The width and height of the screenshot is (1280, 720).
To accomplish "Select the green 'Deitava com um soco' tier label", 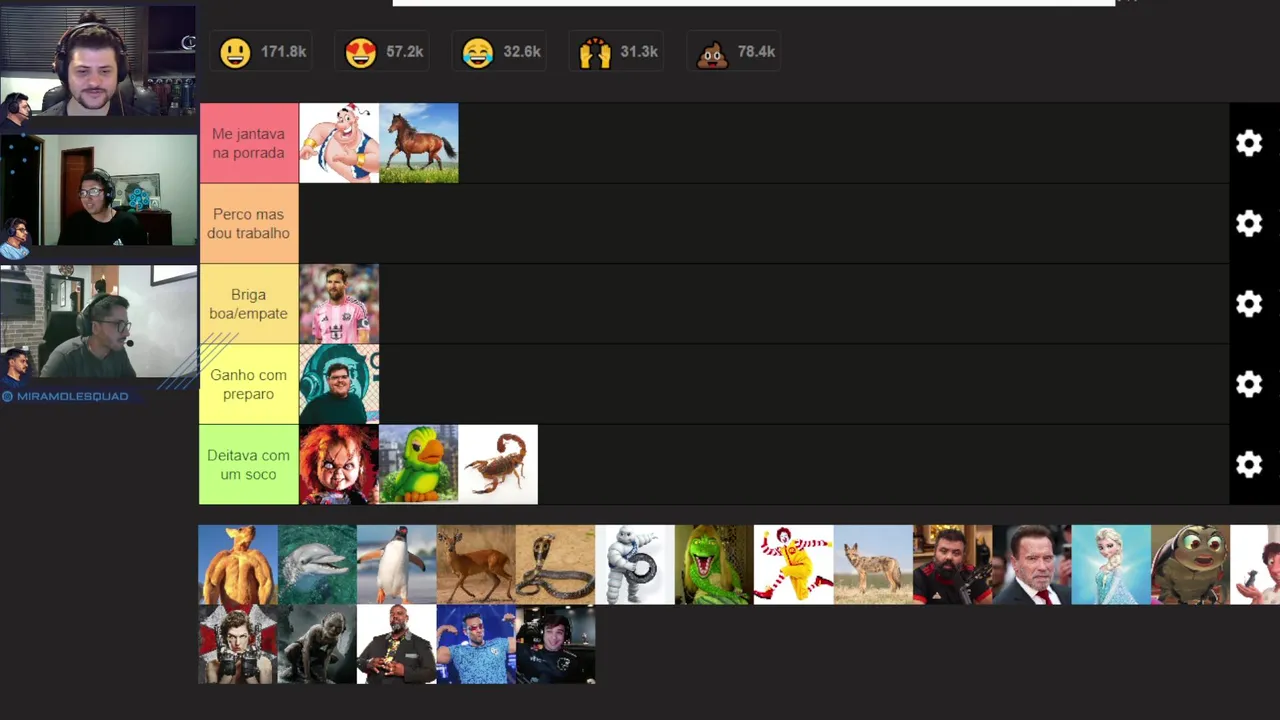I will (249, 464).
